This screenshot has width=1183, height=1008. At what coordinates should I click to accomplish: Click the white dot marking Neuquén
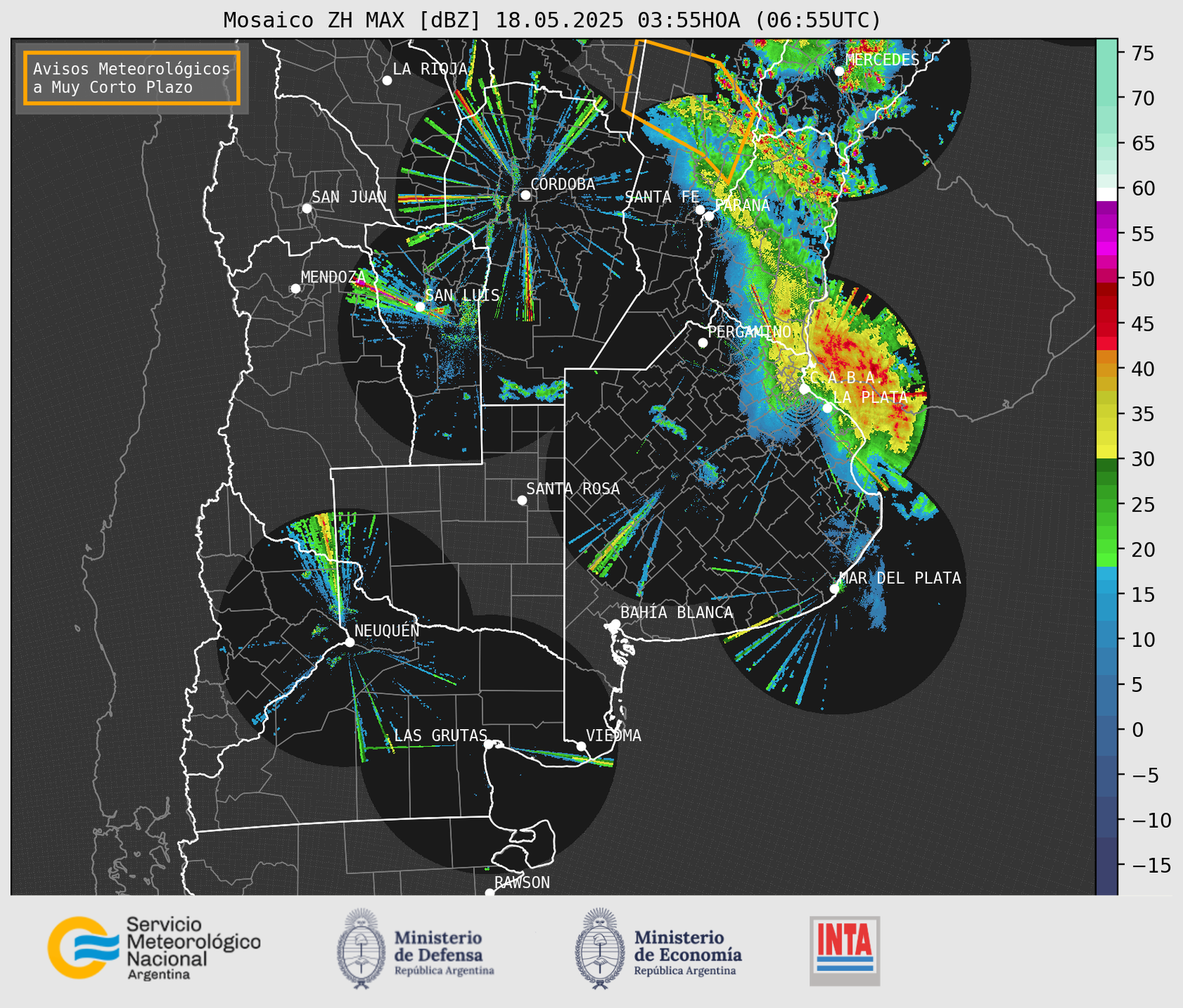click(349, 642)
